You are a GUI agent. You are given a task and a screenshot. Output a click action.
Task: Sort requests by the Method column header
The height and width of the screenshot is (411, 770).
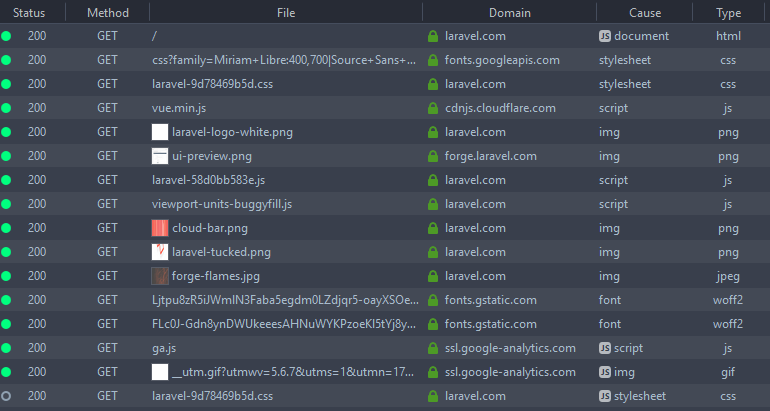108,13
